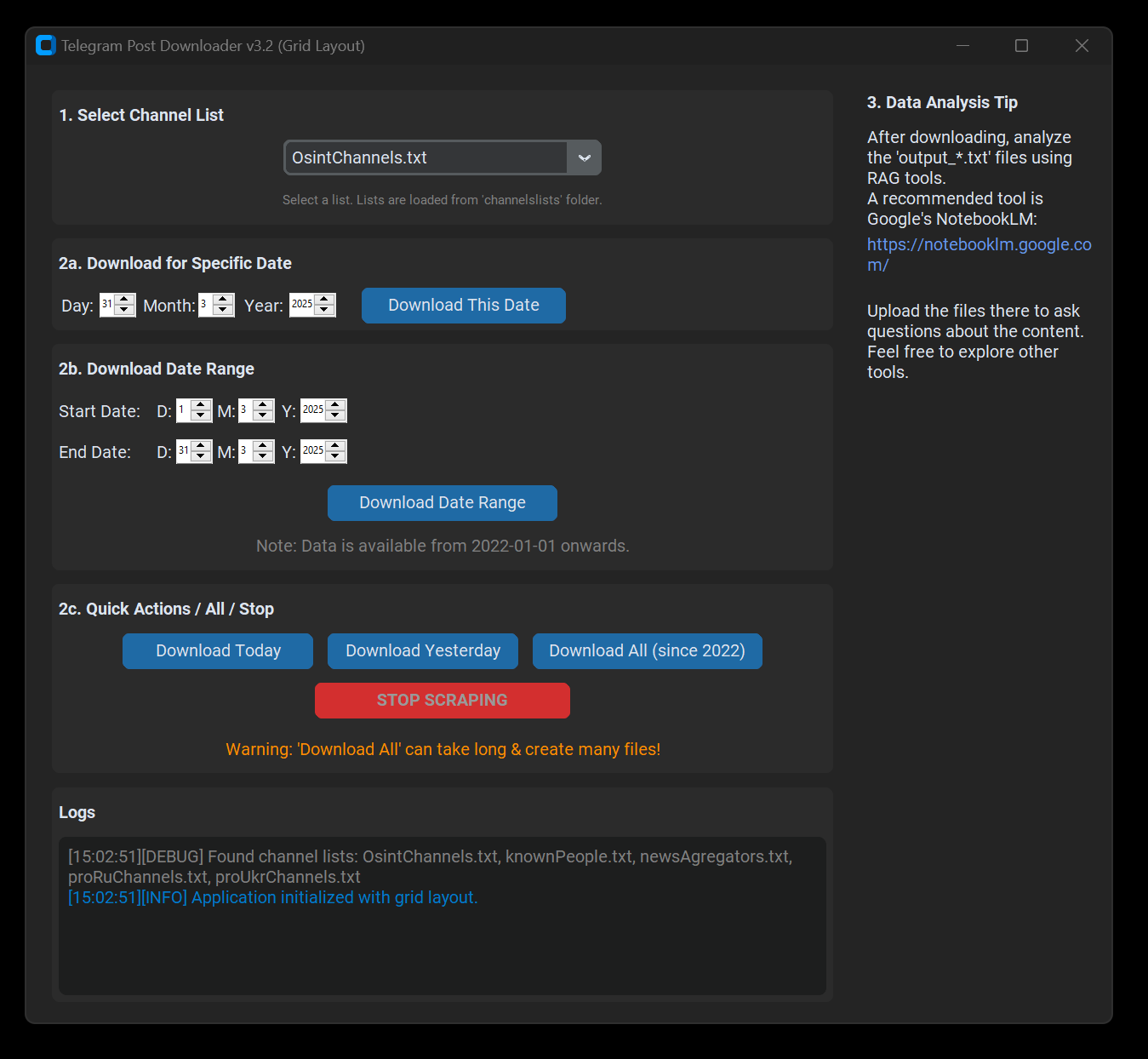
Task: Click the OsintChannels.txt combo box field
Action: [x=426, y=157]
